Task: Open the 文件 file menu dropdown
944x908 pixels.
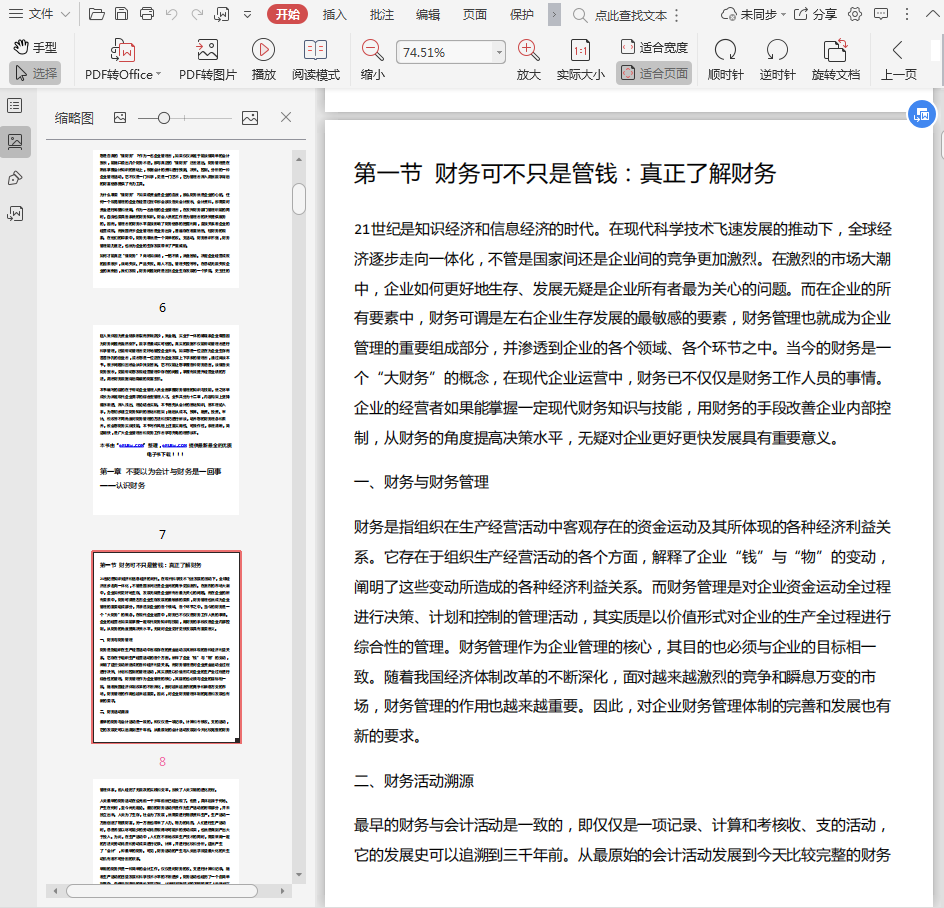Action: tap(41, 14)
